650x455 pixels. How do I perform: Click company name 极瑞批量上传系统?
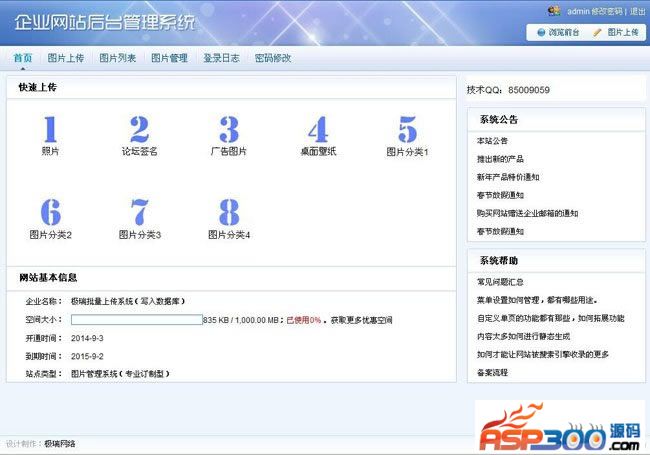point(127,301)
